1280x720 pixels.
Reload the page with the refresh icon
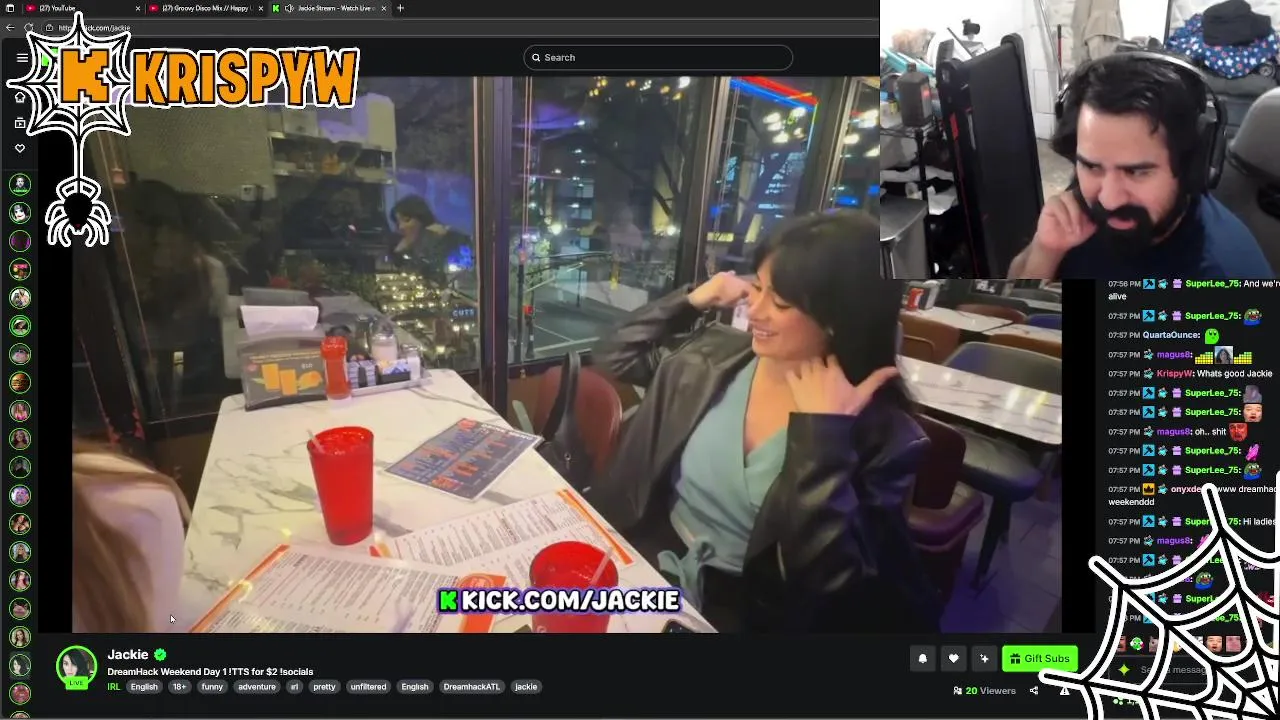click(x=29, y=27)
